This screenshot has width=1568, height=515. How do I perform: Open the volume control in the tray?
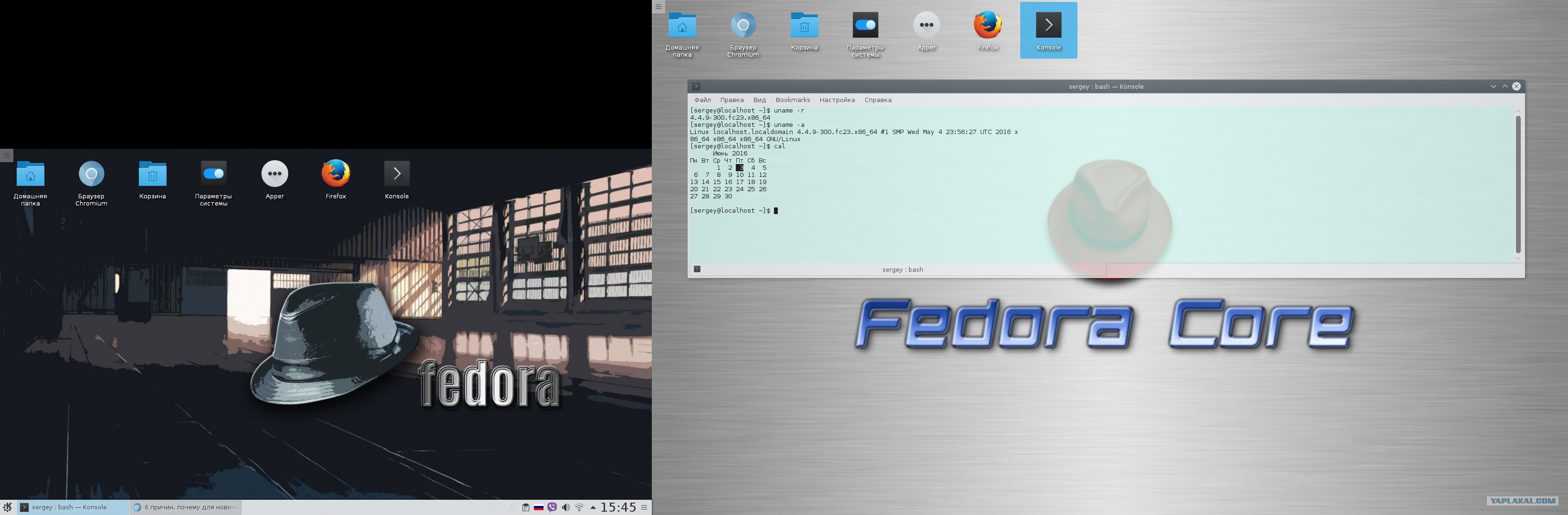565,507
